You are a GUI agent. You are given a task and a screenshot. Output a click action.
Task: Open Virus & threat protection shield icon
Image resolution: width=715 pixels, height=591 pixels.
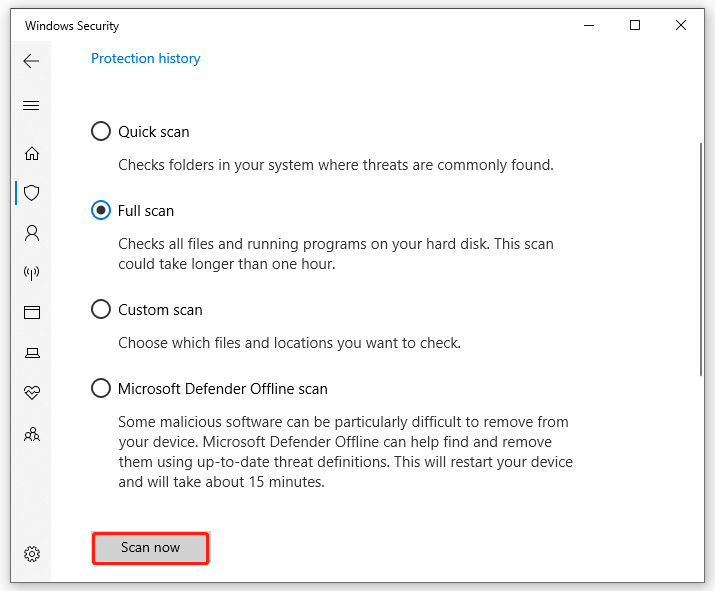coord(32,193)
